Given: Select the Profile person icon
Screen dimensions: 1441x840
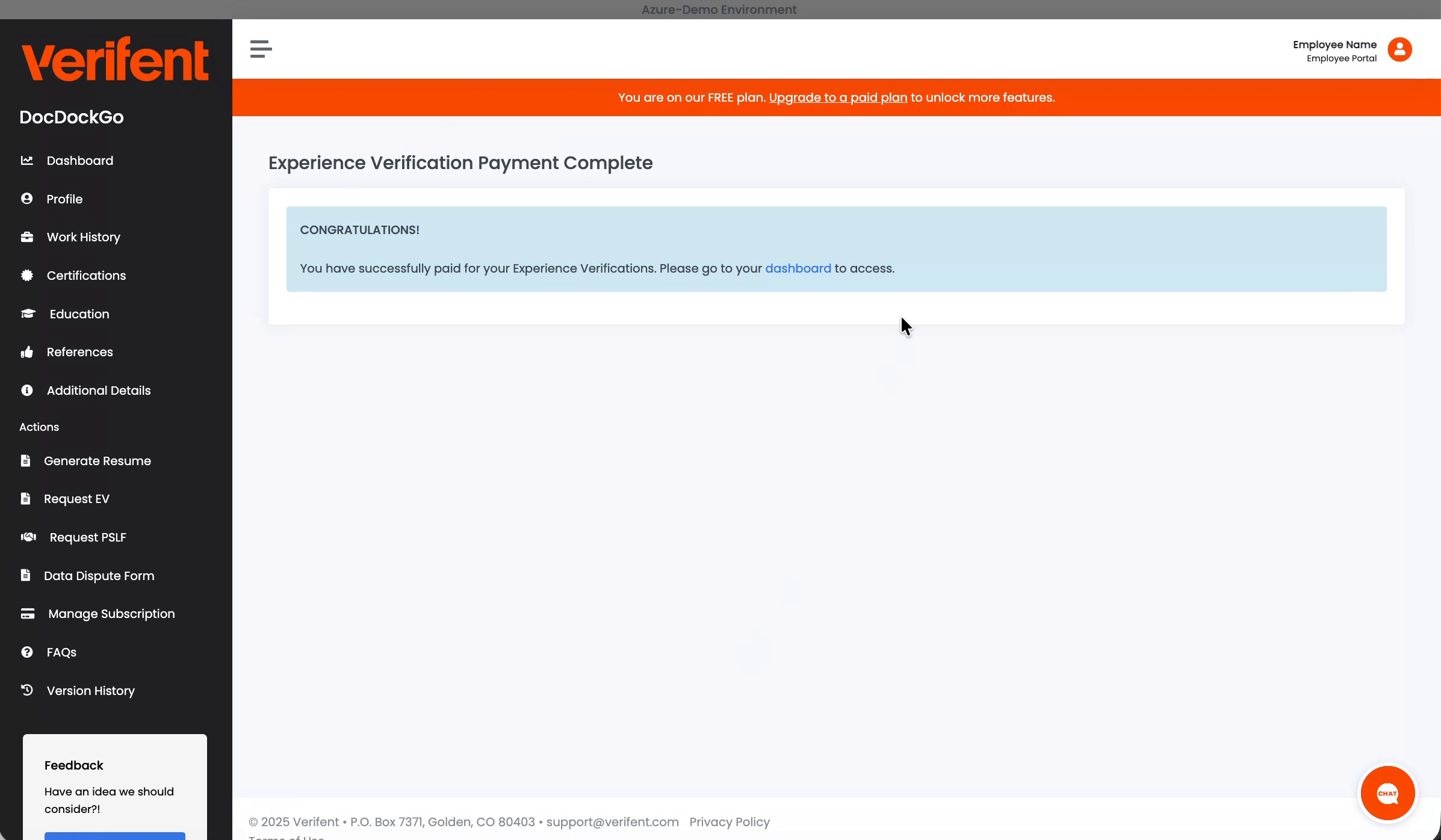Looking at the screenshot, I should pos(28,199).
